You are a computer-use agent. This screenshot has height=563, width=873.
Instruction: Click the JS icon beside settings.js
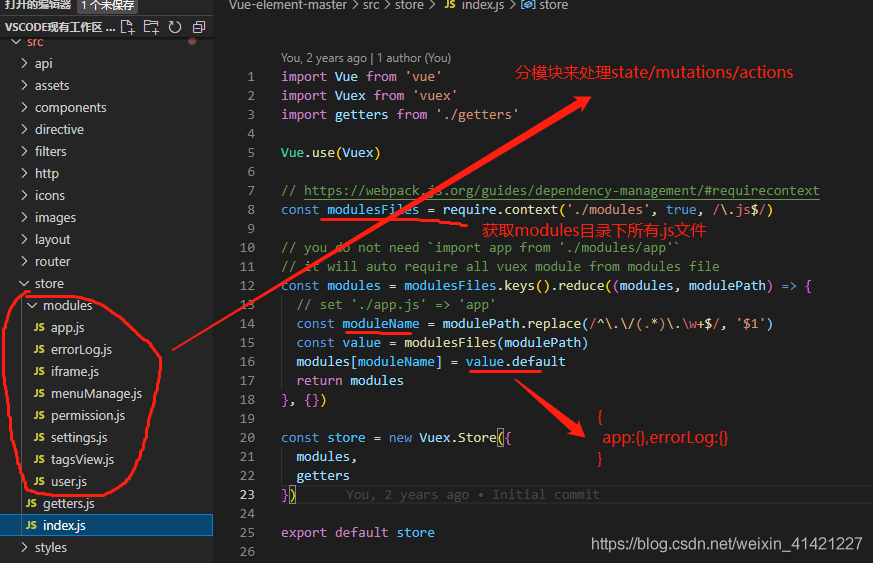39,437
